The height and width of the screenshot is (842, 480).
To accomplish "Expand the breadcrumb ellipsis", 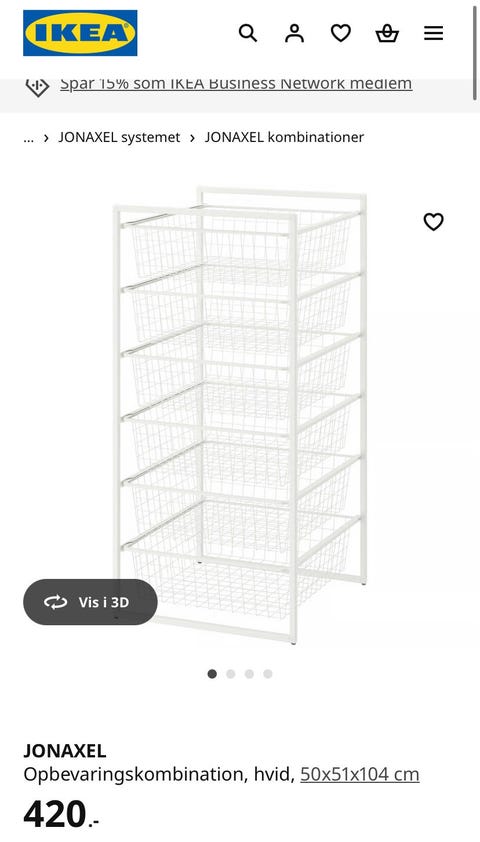I will point(28,137).
